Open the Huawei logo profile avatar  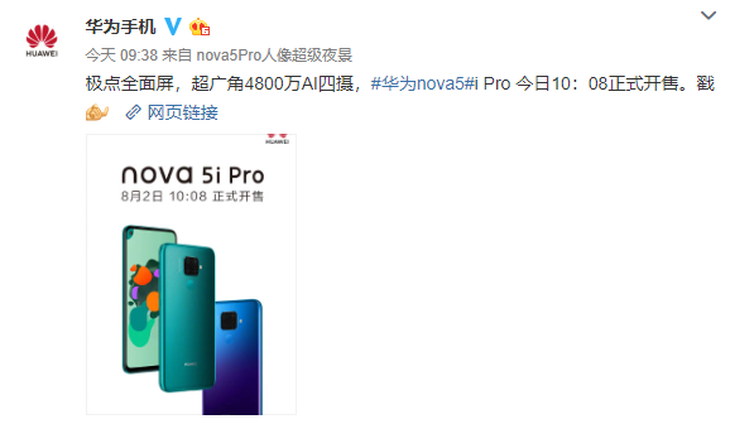(41, 40)
